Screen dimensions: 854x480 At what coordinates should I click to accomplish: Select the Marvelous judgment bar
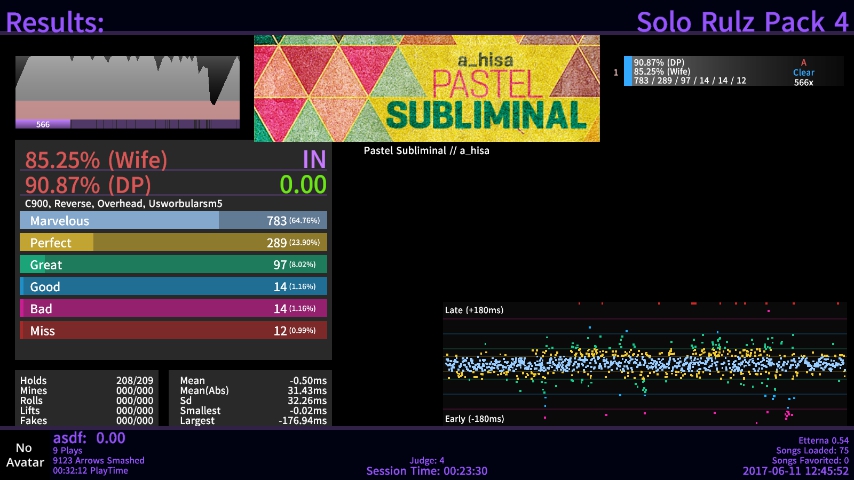173,221
